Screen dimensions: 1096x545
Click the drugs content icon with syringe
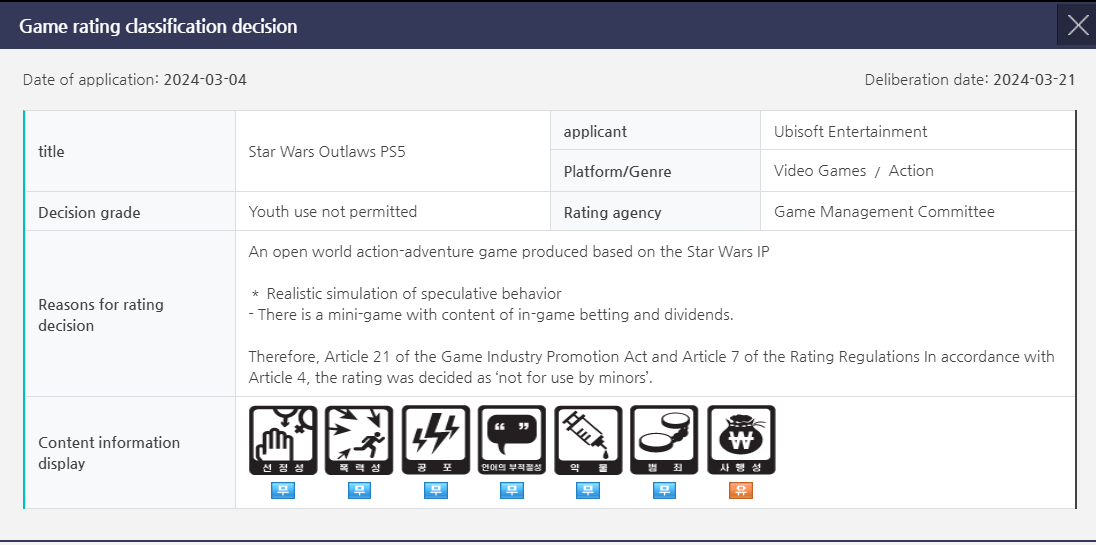point(588,440)
